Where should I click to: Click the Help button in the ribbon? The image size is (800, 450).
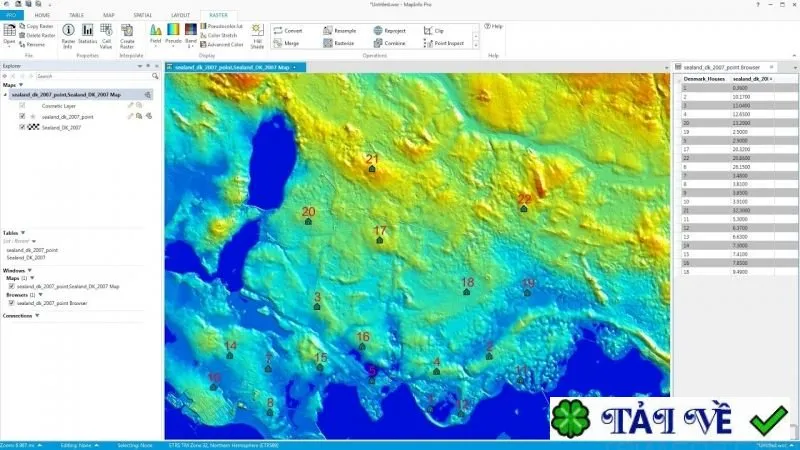[x=493, y=26]
